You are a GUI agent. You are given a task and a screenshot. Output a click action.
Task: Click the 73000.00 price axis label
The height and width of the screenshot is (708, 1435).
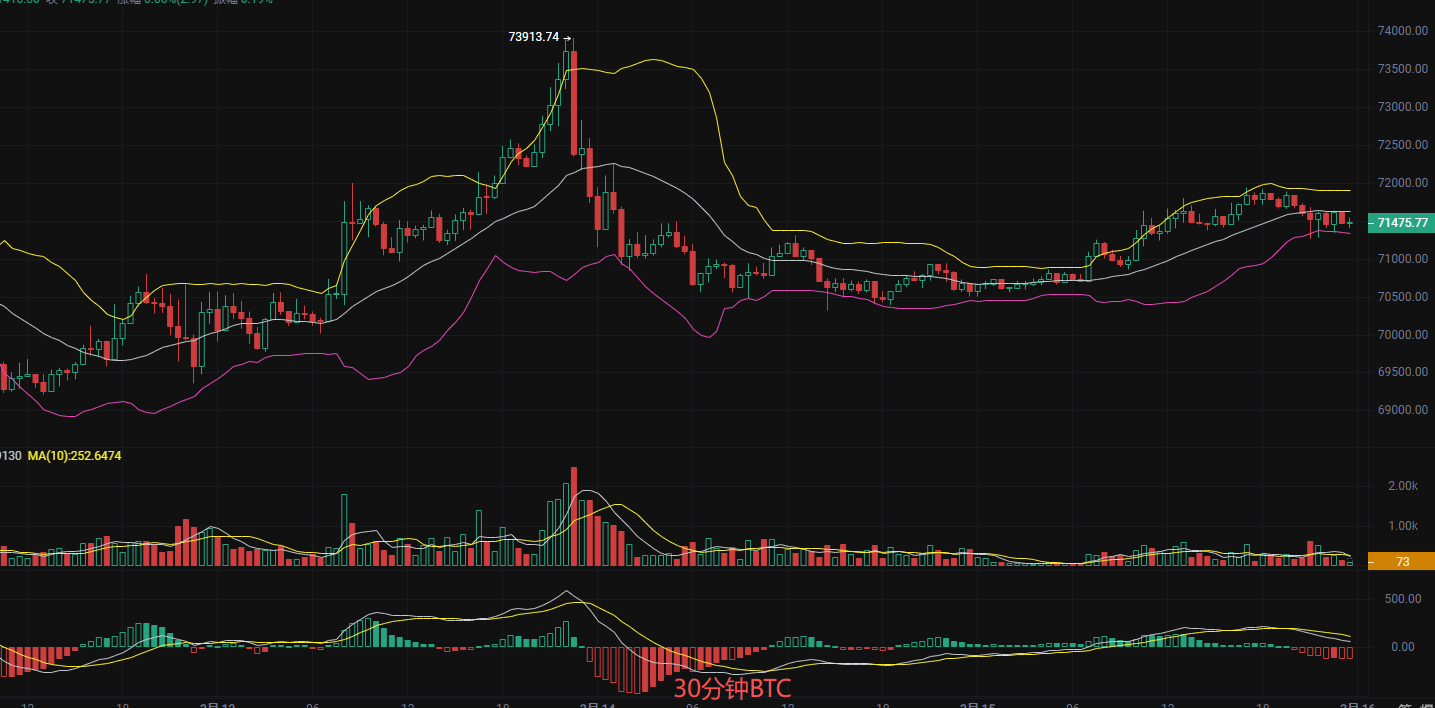coord(1398,107)
